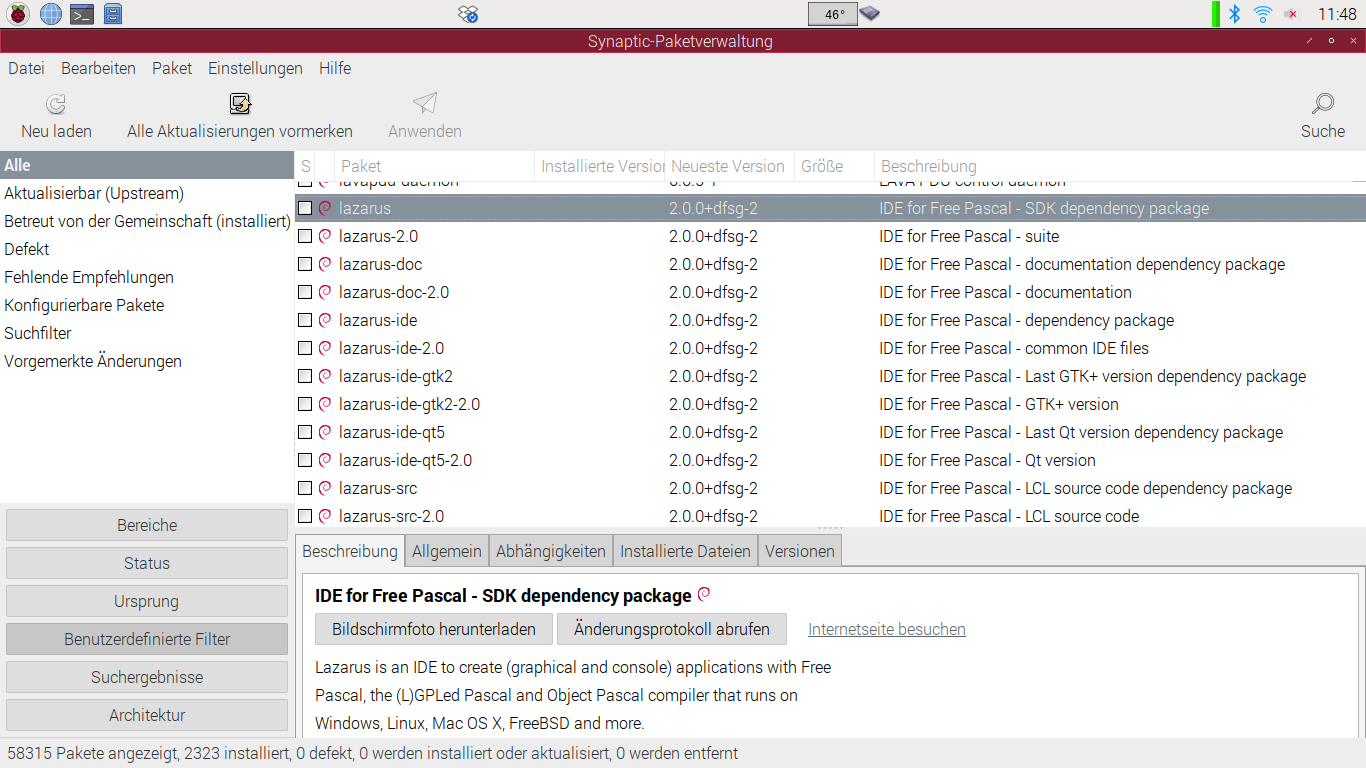This screenshot has height=768, width=1366.
Task: Select Konfigurierbare Pakete filter
Action: [147, 305]
